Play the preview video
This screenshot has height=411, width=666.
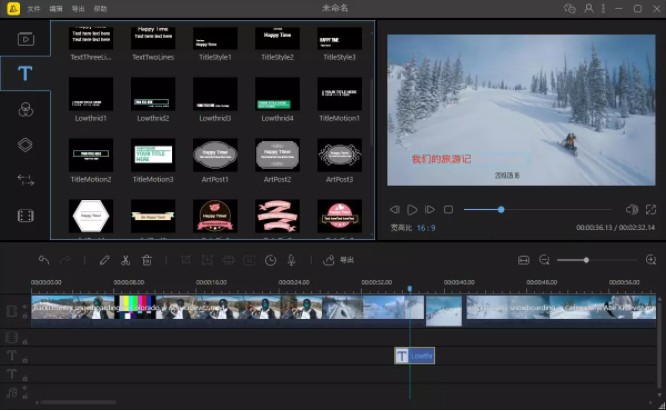pos(412,209)
